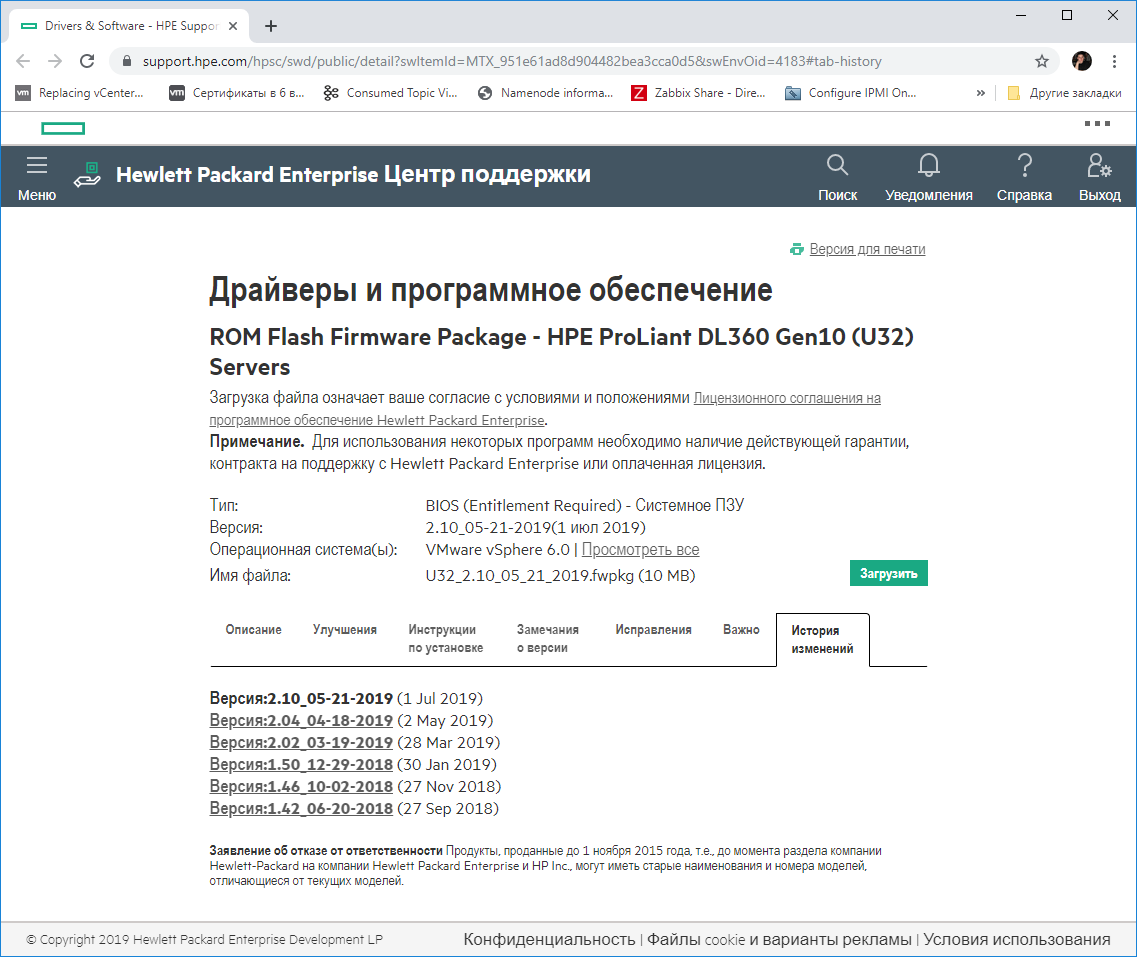The height and width of the screenshot is (957, 1137).
Task: Open version 2.04_04-18-2019 link
Action: coord(301,721)
